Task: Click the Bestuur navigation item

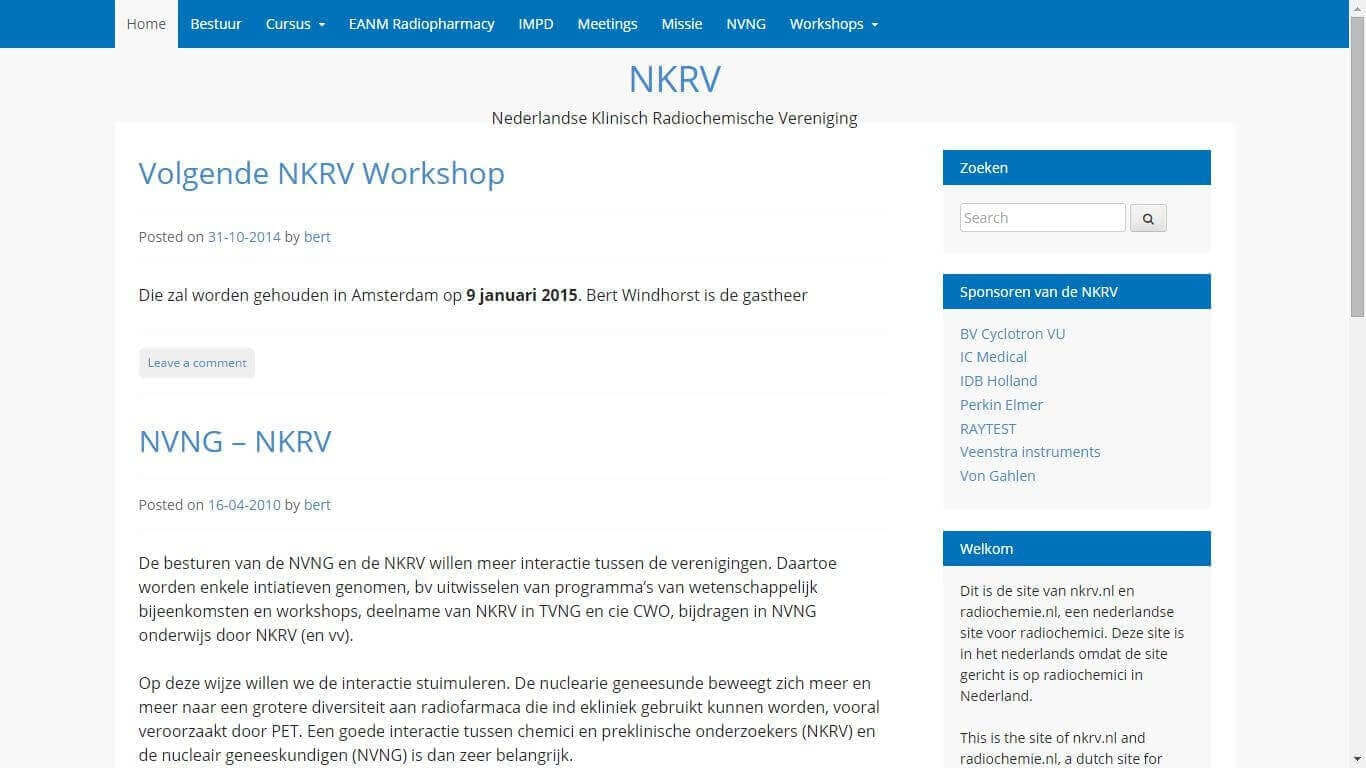Action: [216, 24]
